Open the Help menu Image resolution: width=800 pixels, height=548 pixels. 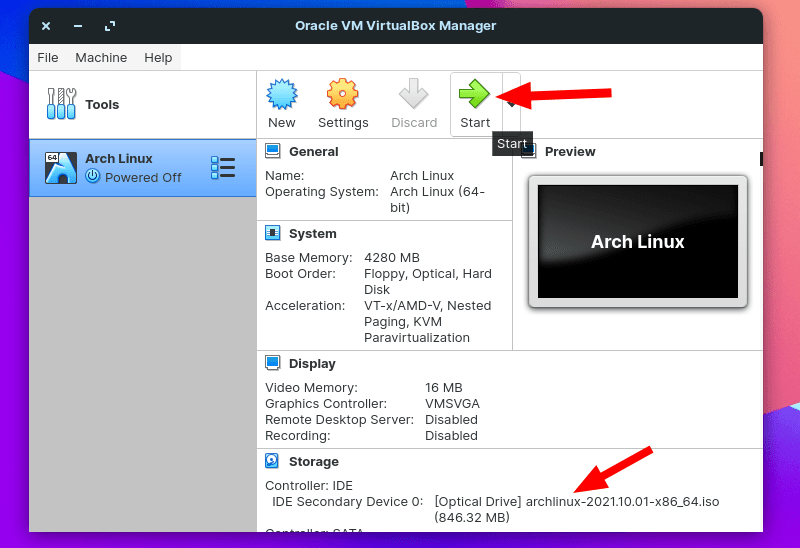pyautogui.click(x=158, y=58)
